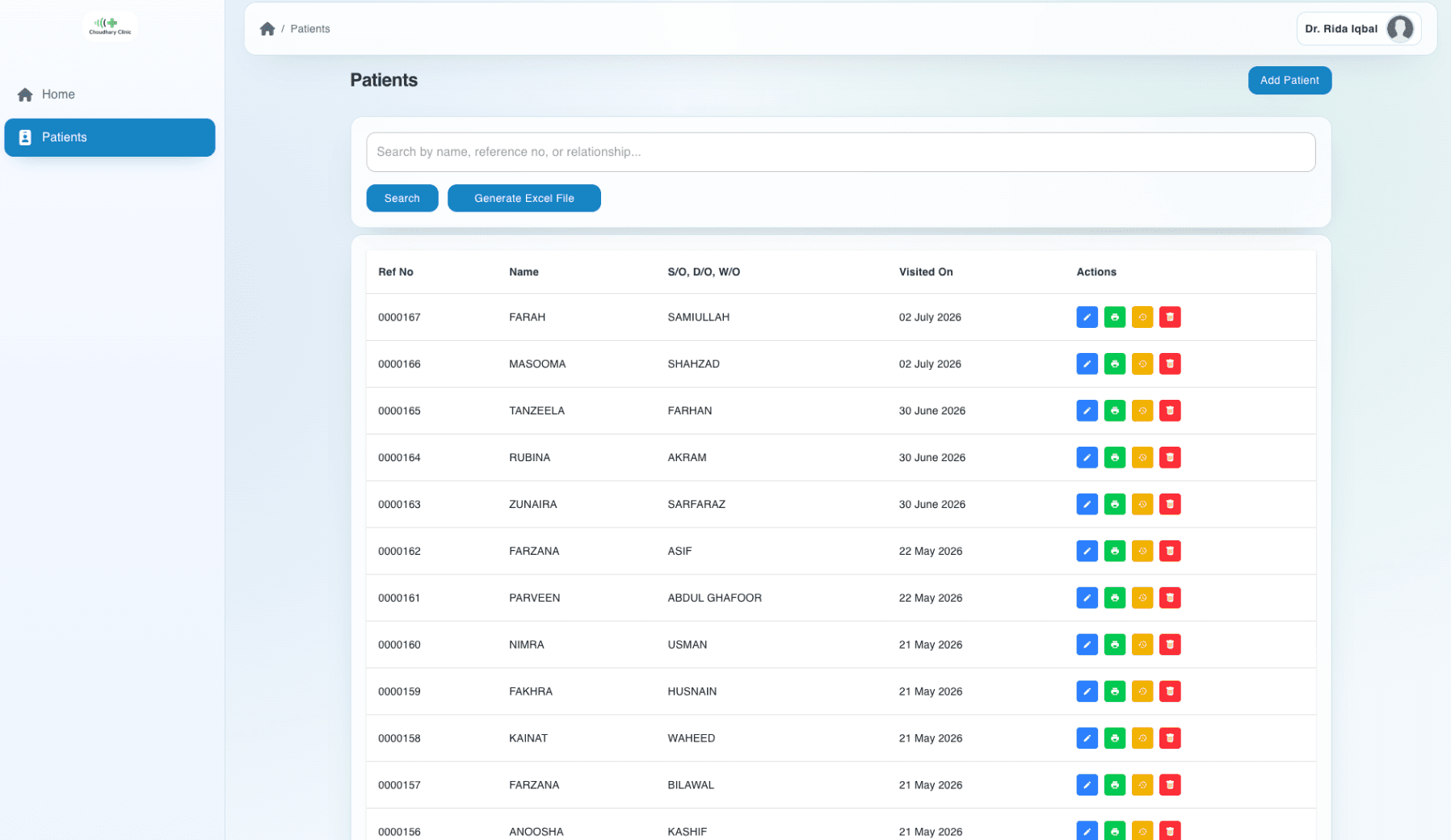
Task: Select reference number 0000160
Action: click(399, 645)
